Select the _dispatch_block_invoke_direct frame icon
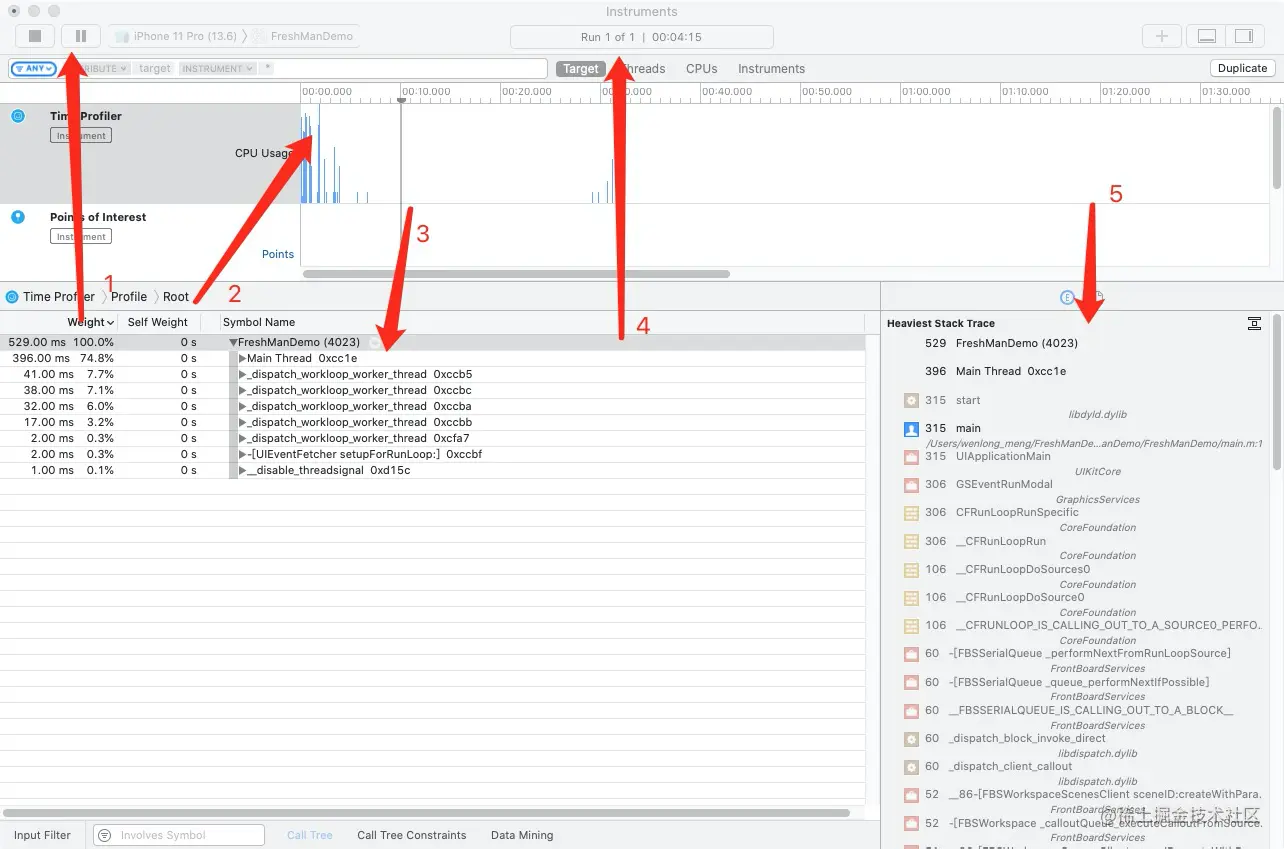The height and width of the screenshot is (849, 1284). coord(911,739)
